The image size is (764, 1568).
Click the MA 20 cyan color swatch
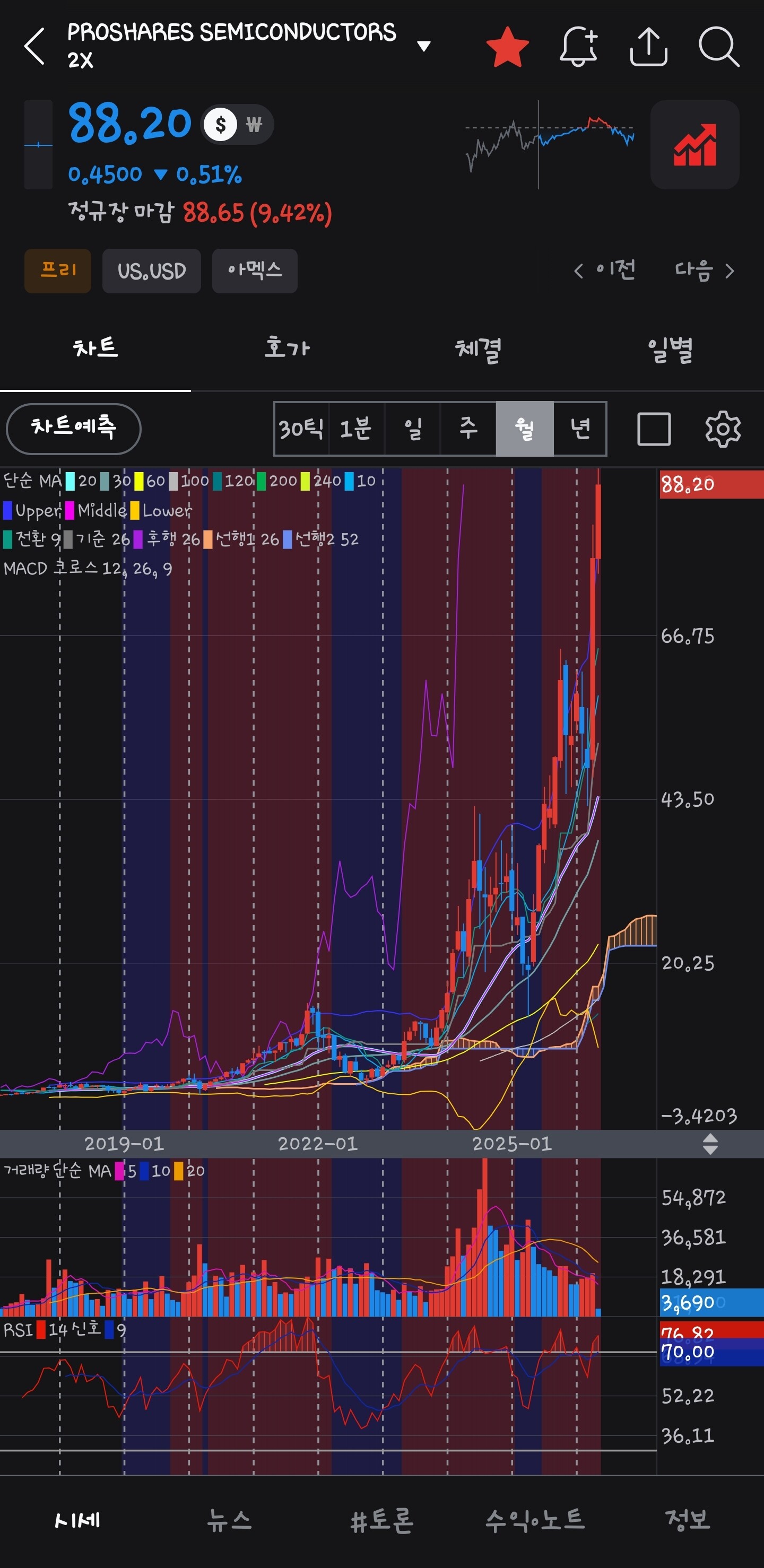click(71, 482)
